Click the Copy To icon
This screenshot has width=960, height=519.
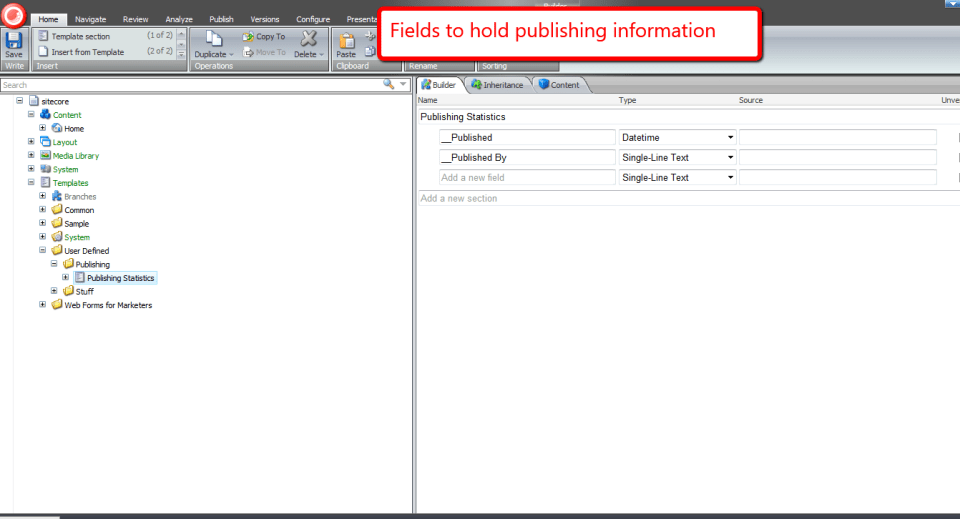pyautogui.click(x=248, y=37)
